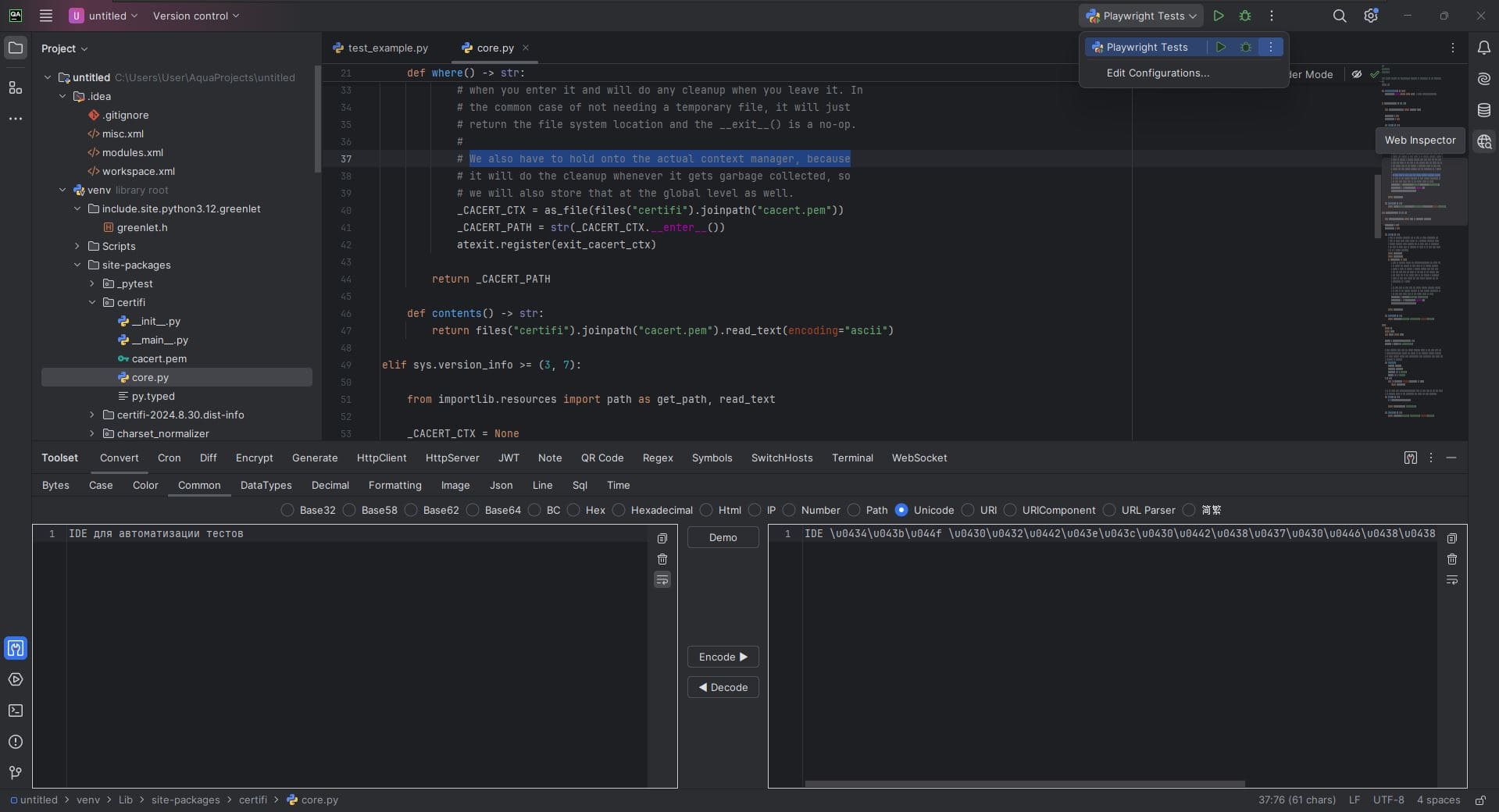Collapse the site-packages folder
This screenshot has height=812, width=1499.
[x=77, y=265]
